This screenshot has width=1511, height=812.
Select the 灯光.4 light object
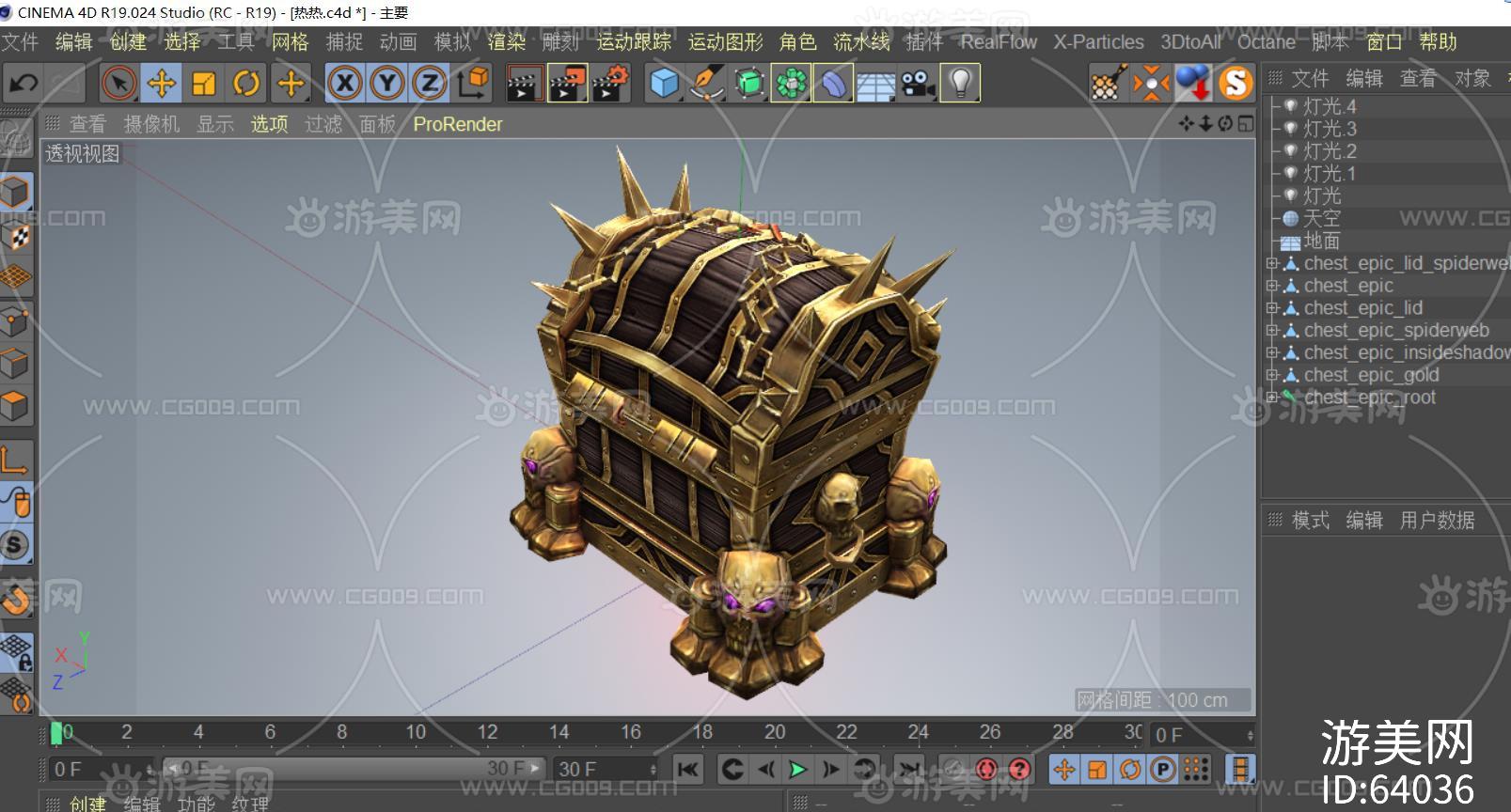(1330, 106)
